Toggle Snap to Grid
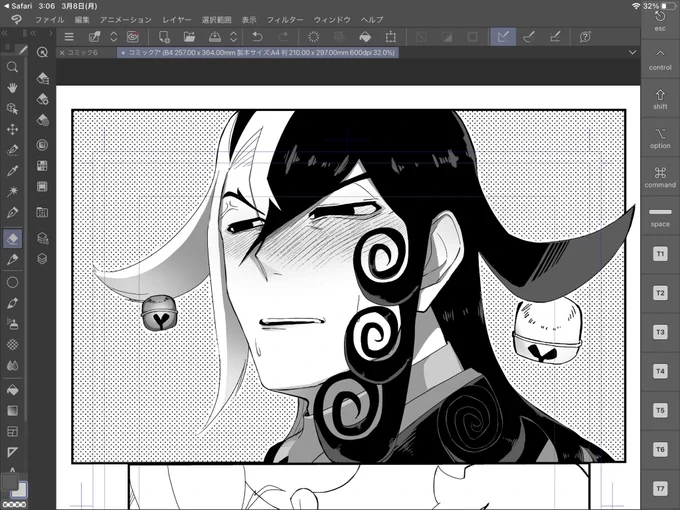Screen dimensions: 680x510 pyautogui.click(x=555, y=37)
